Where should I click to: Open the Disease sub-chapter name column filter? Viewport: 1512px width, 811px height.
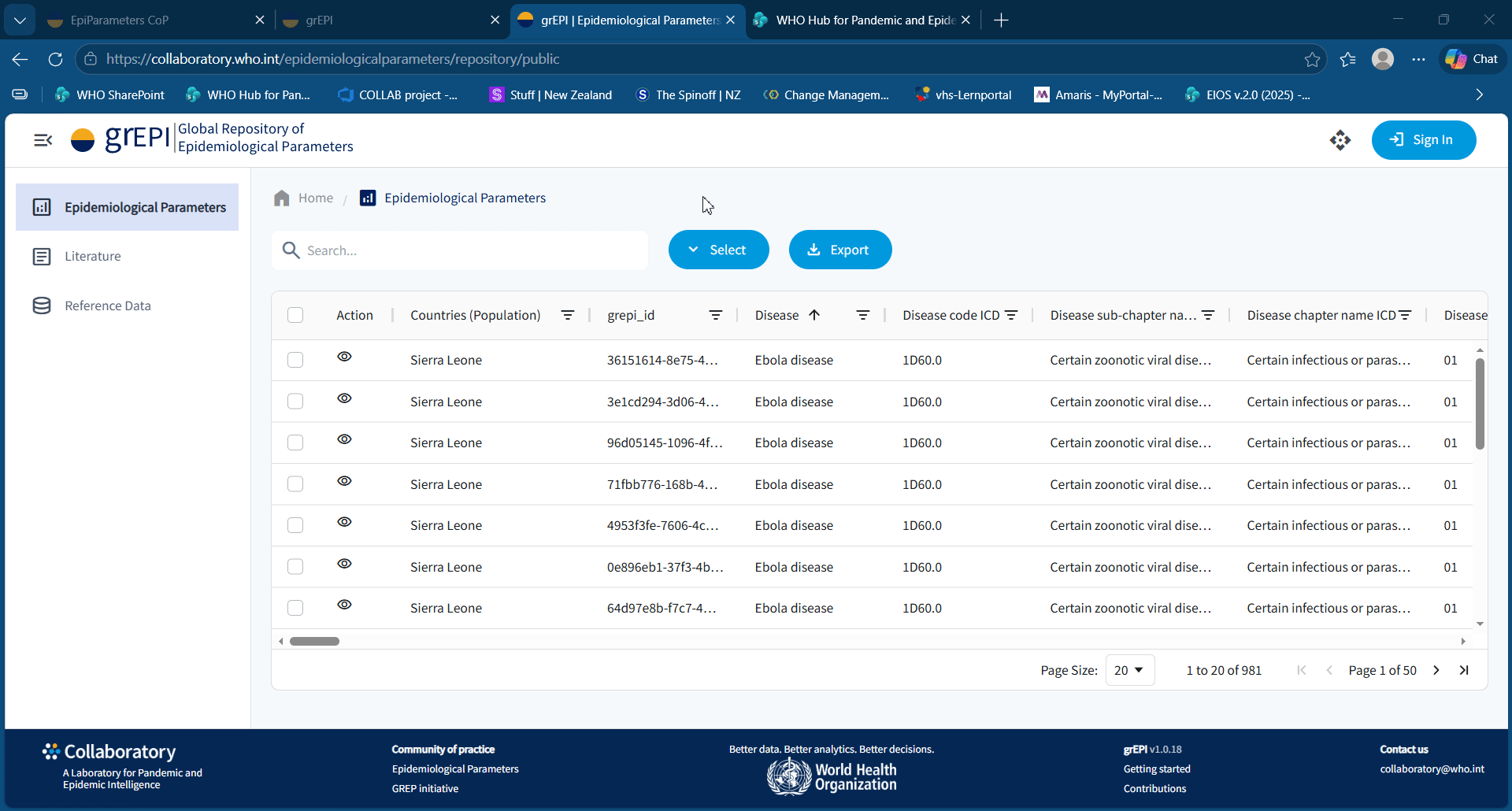[1208, 315]
